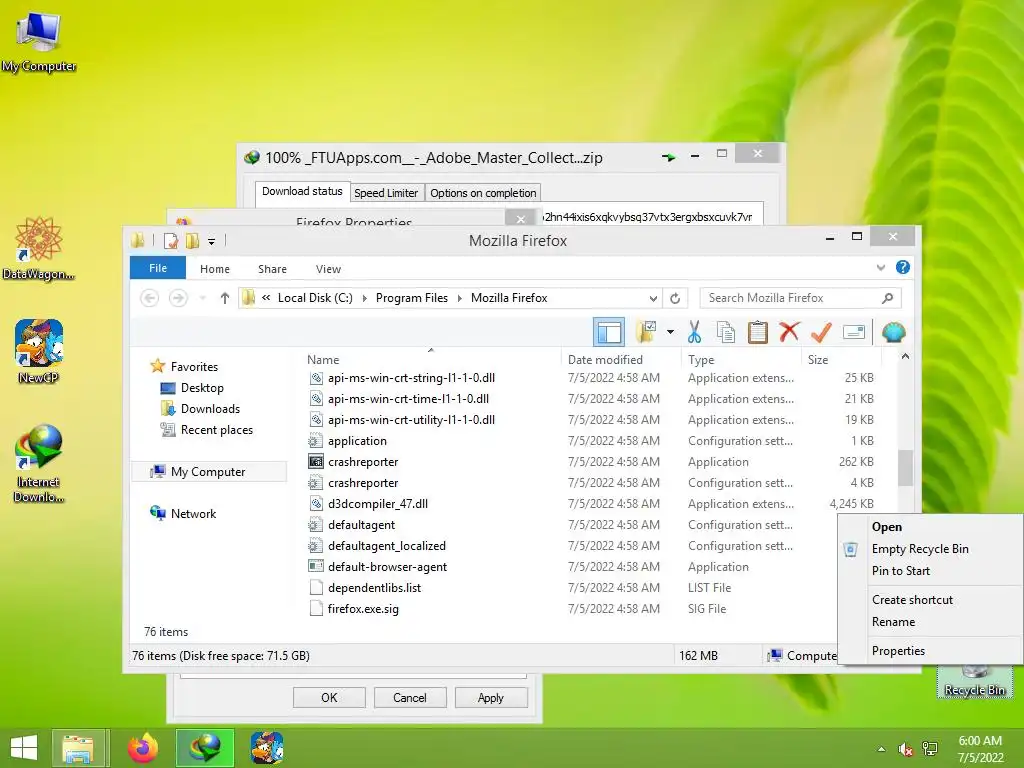This screenshot has width=1024, height=768.
Task: Choose Properties in context menu
Action: click(x=899, y=651)
